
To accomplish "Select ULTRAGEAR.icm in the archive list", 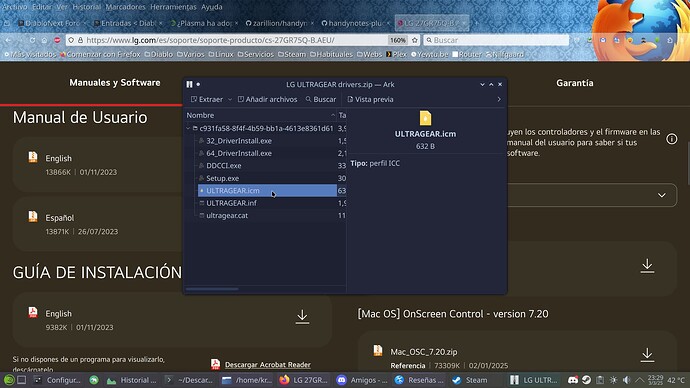I will [x=267, y=190].
